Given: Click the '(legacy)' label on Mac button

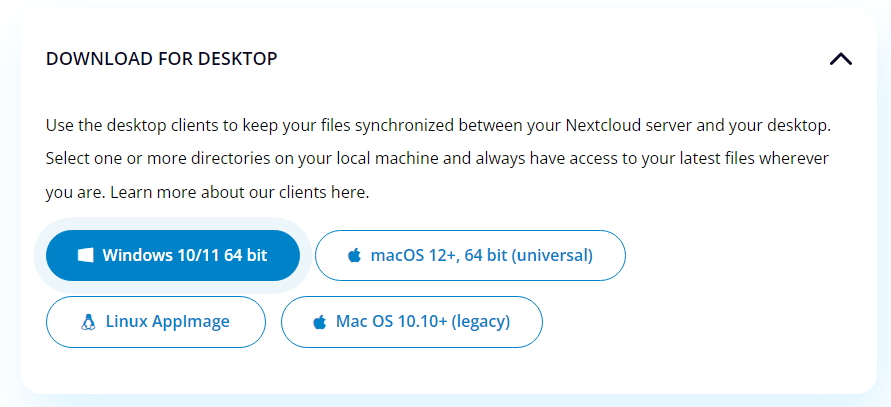Looking at the screenshot, I should (481, 322).
